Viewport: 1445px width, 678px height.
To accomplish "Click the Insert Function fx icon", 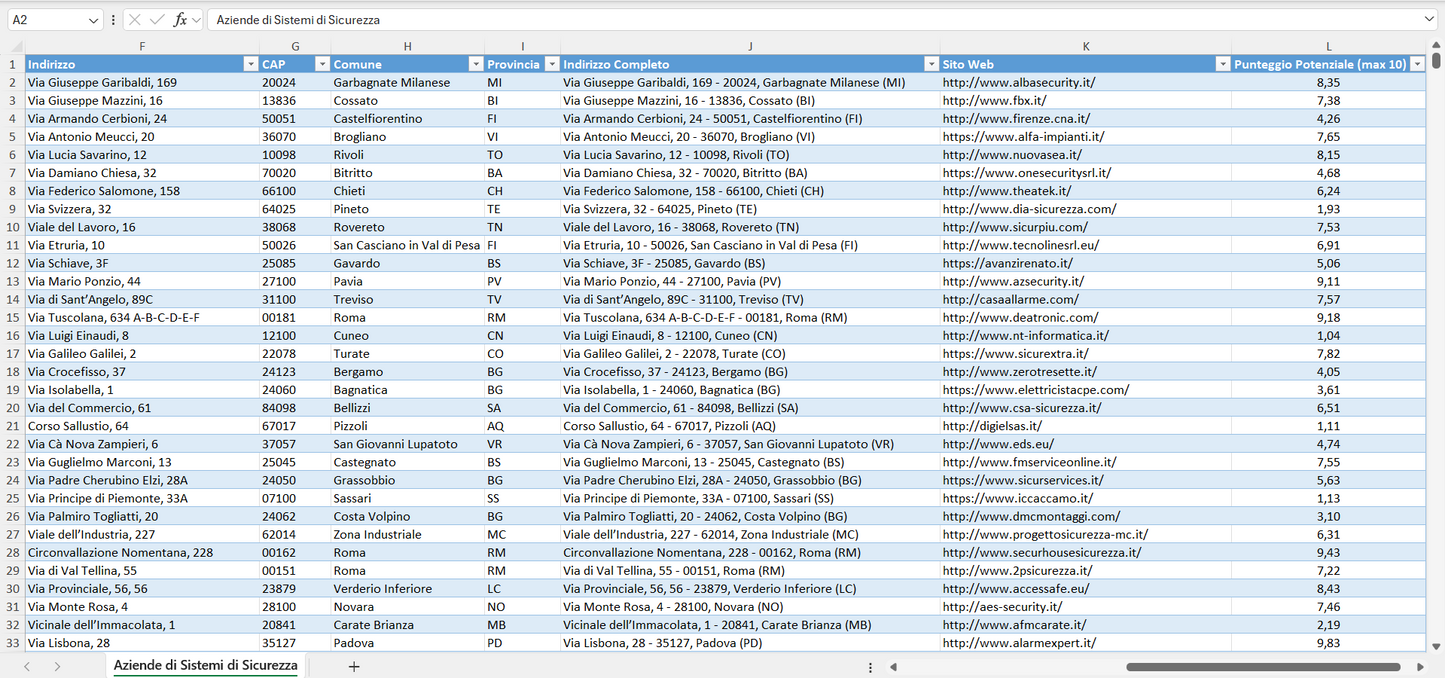I will (180, 20).
